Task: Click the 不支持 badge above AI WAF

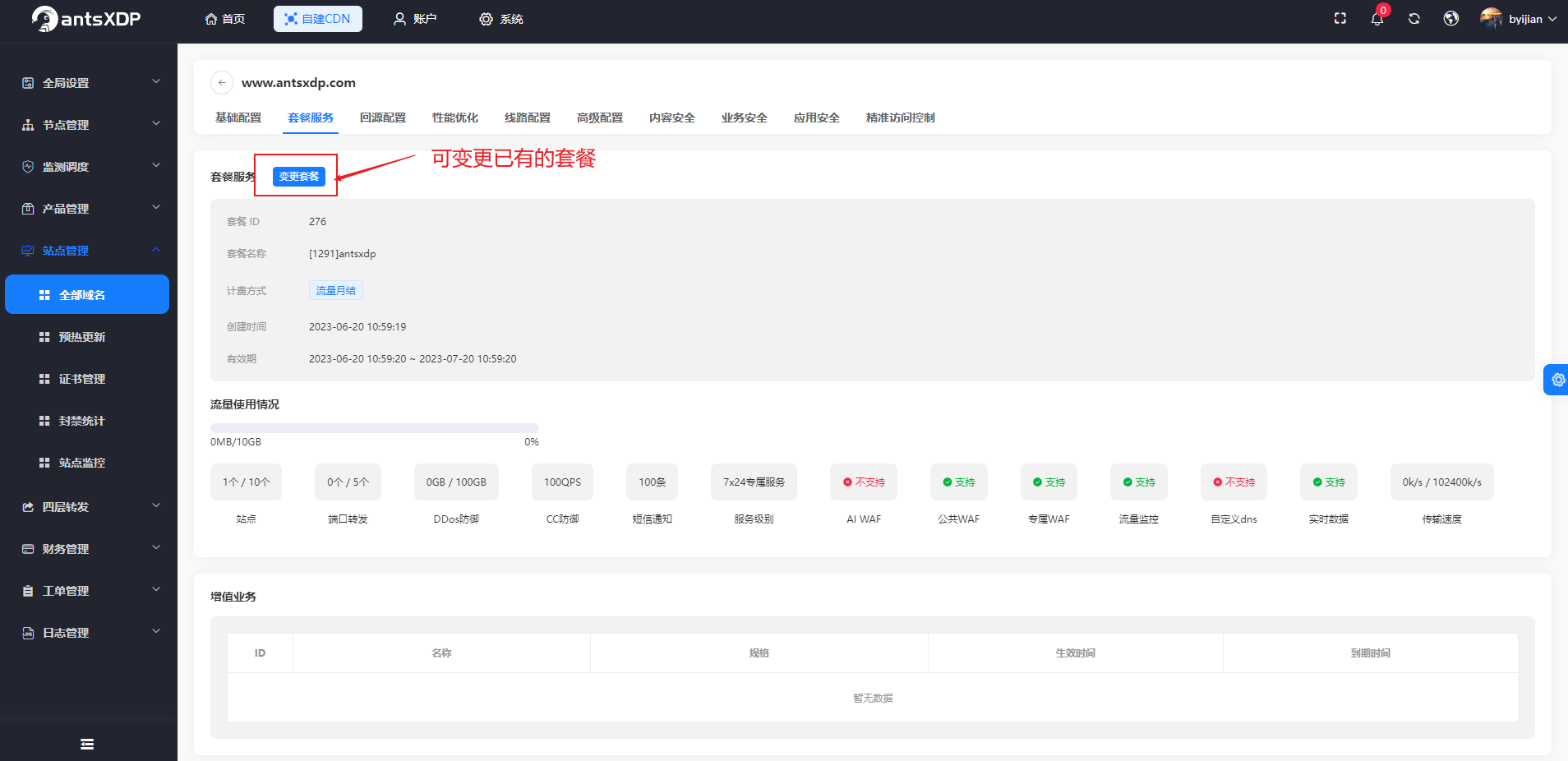Action: pos(864,482)
